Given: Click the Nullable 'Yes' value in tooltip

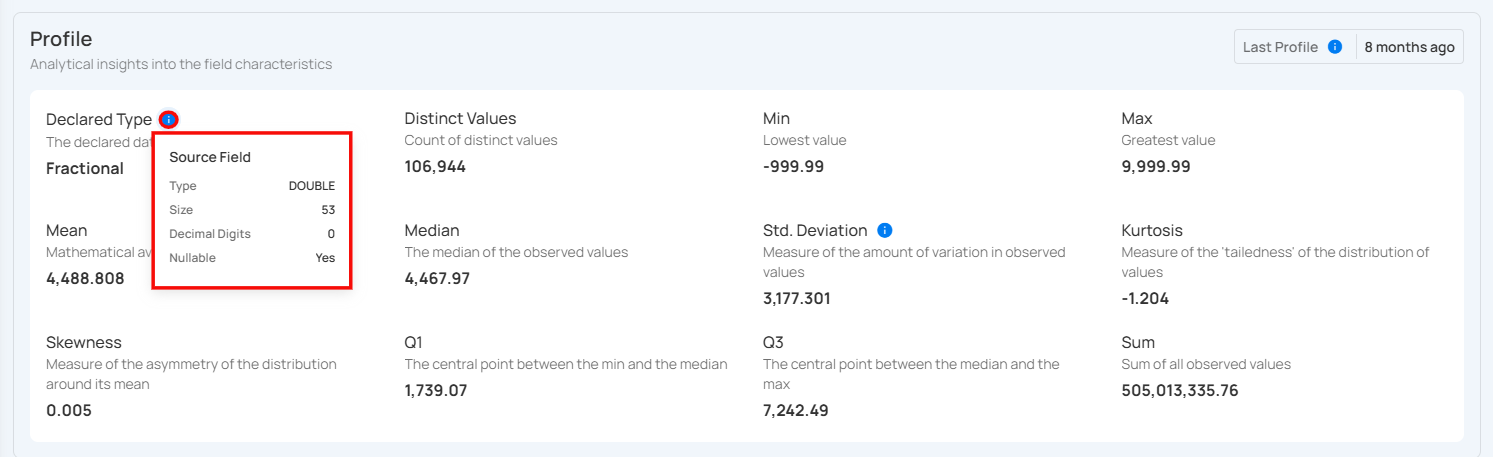Looking at the screenshot, I should click(325, 258).
